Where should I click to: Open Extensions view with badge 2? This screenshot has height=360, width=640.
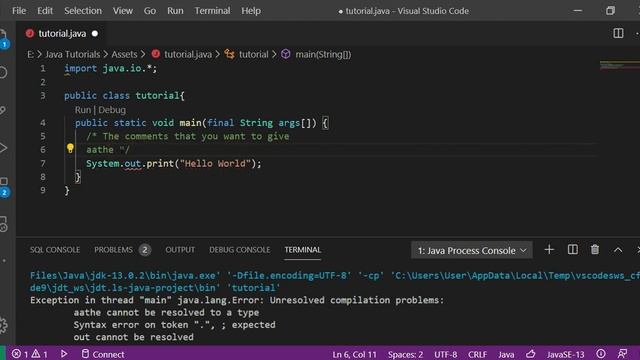point(4,187)
